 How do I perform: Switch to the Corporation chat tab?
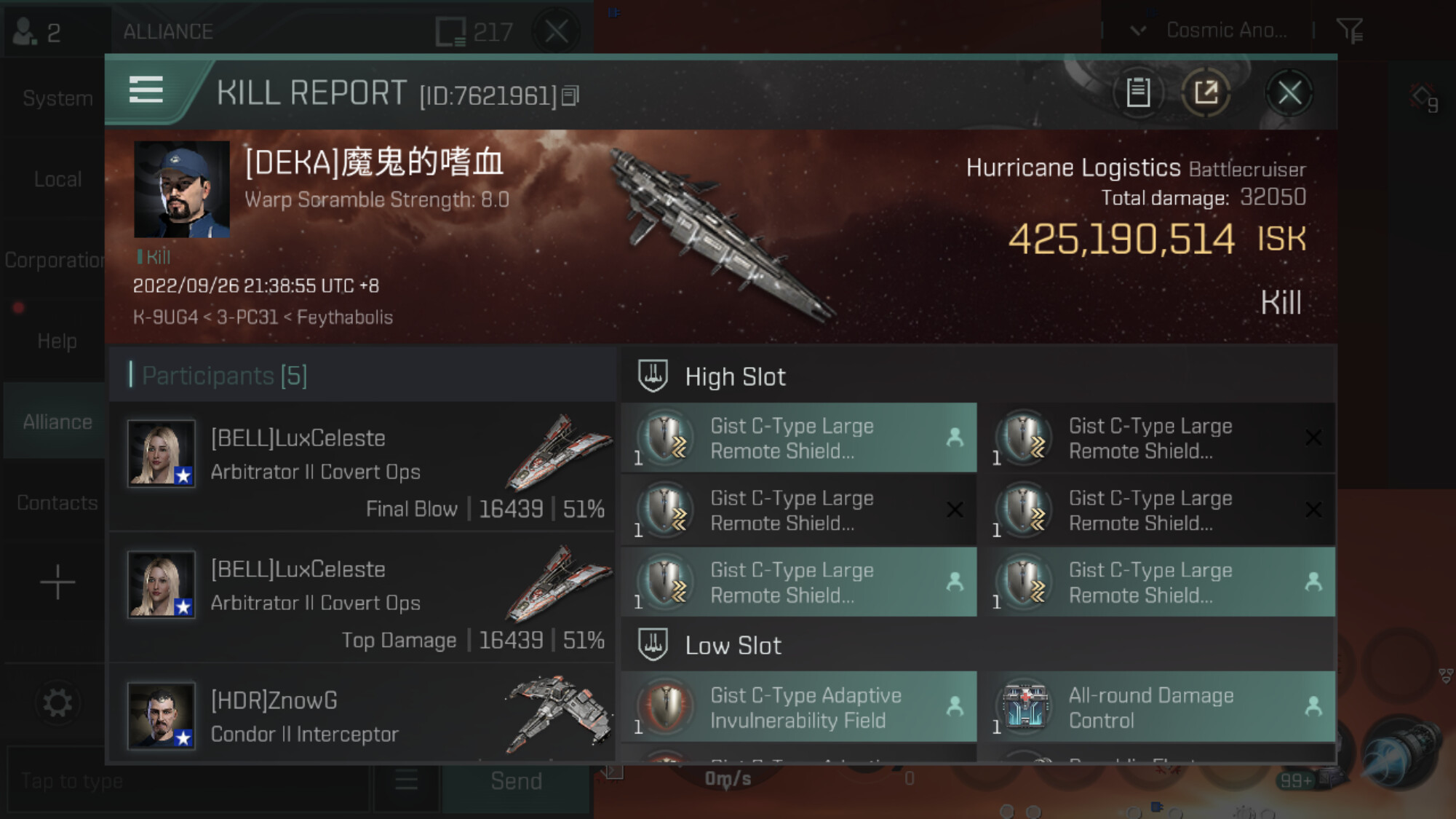click(55, 260)
